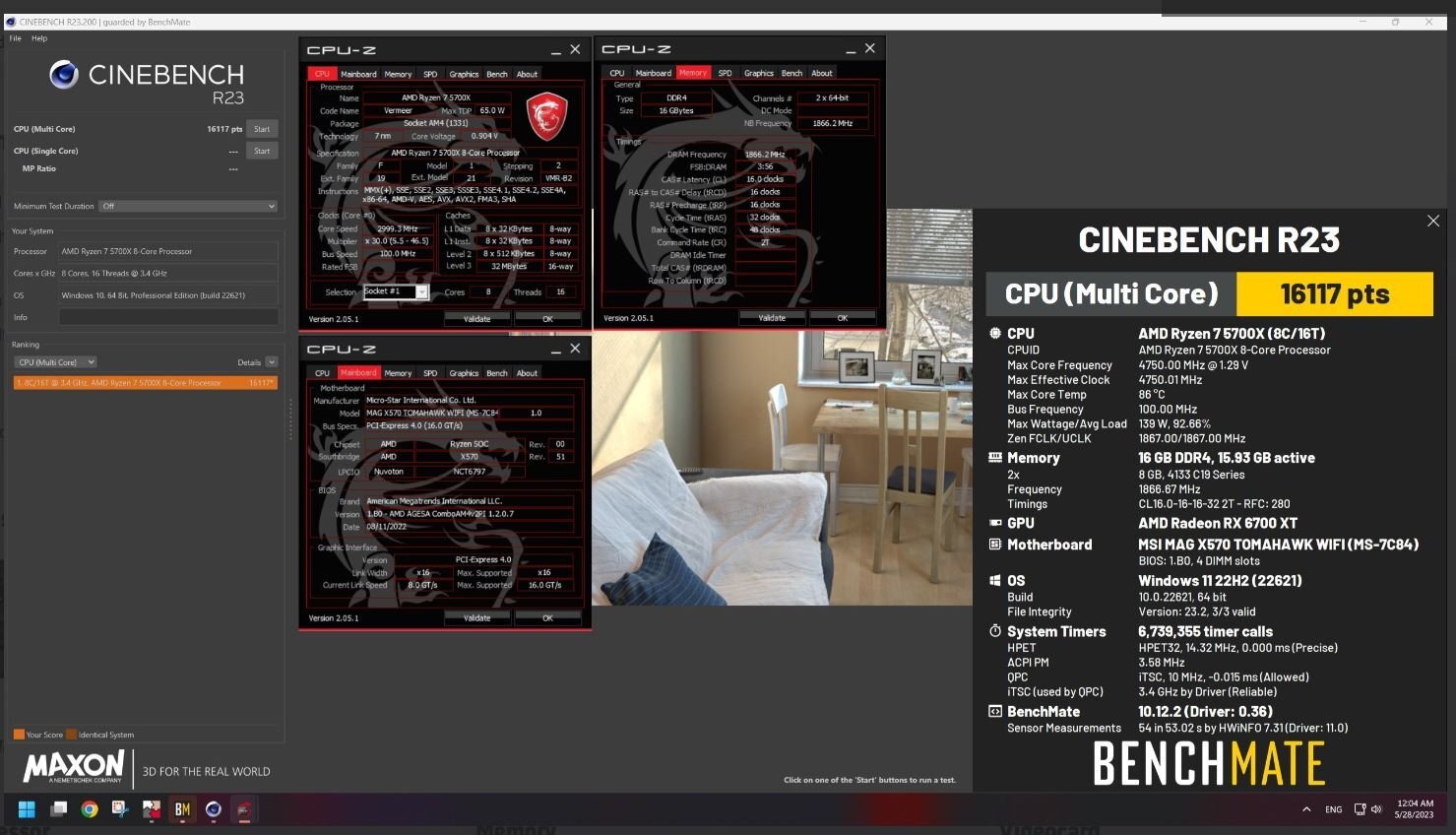The width and height of the screenshot is (1456, 835).
Task: Open the Minimum Test Duration dropdown
Action: [188, 206]
